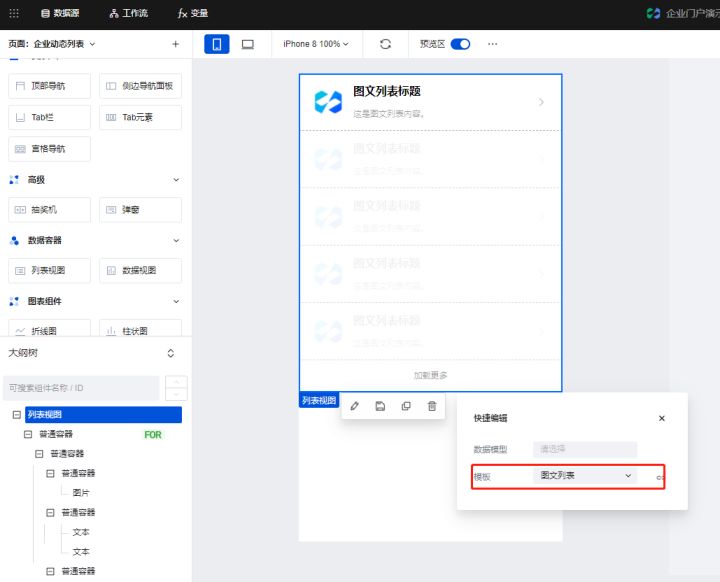The image size is (720, 582).
Task: Click the first list item logo image
Action: pyautogui.click(x=328, y=102)
